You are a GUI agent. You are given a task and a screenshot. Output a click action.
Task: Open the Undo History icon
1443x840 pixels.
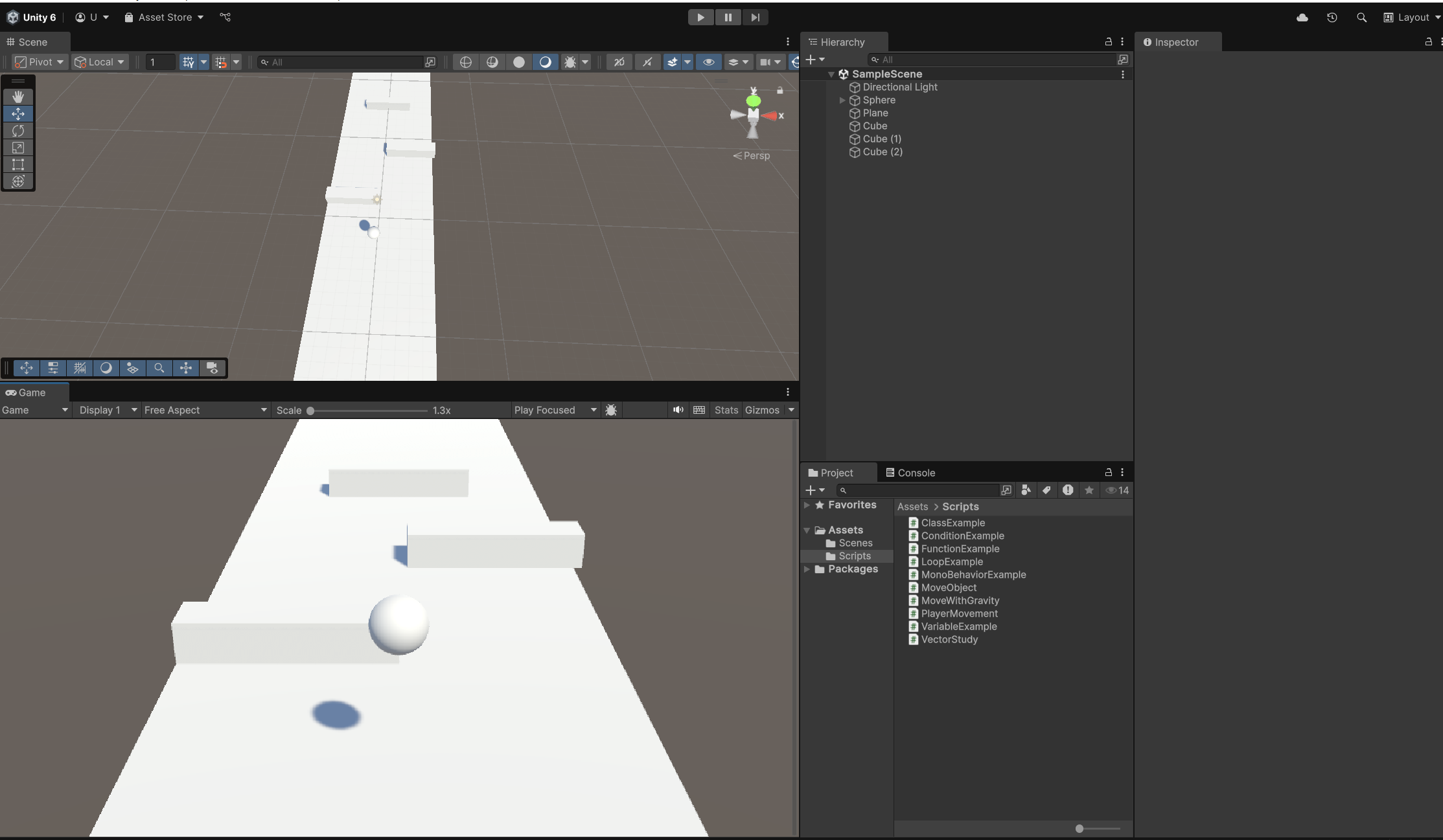1332,17
